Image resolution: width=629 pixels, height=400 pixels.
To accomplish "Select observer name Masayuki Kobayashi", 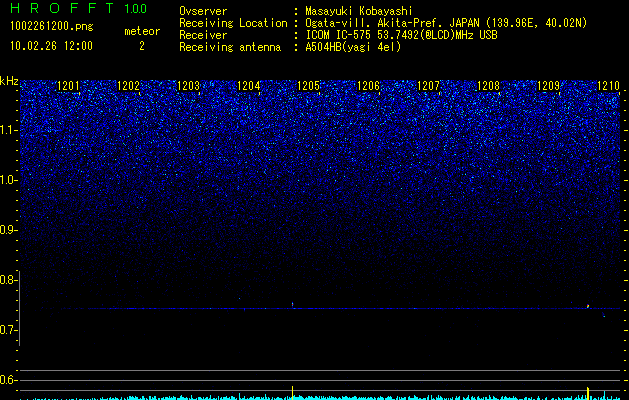I will click(359, 11).
